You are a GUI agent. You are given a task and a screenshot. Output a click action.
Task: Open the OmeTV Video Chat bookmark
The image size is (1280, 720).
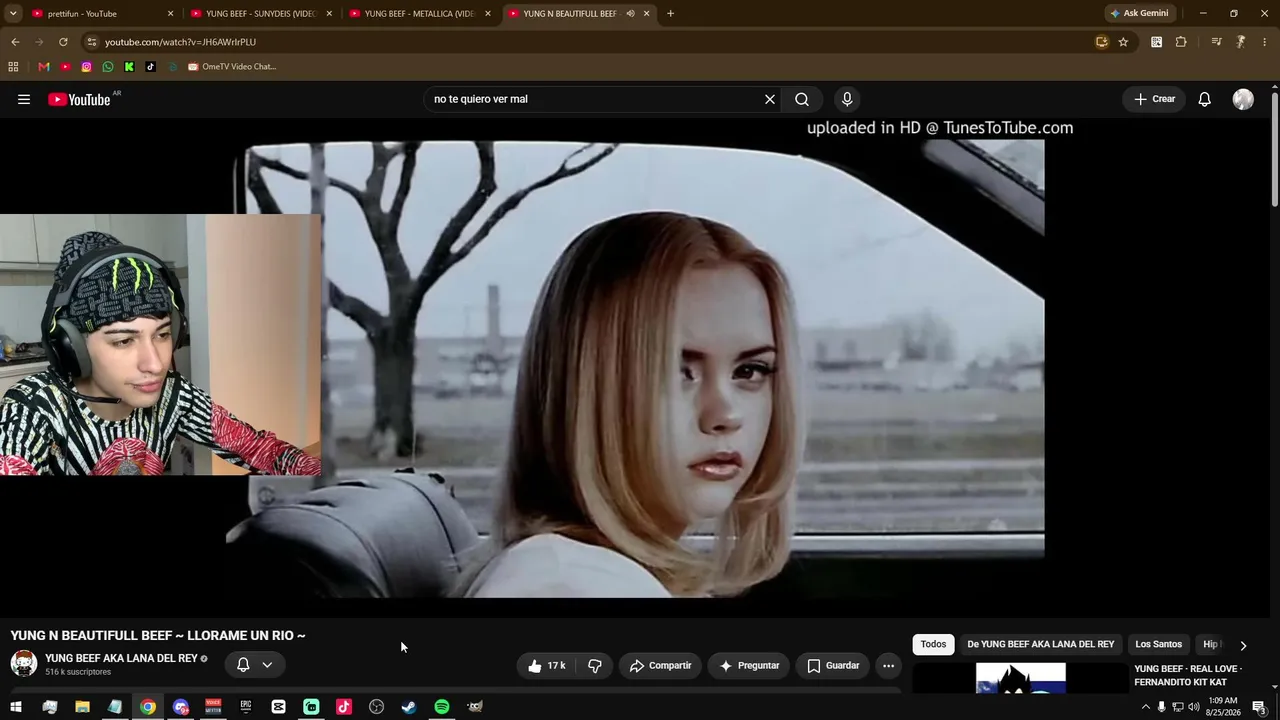pos(232,67)
